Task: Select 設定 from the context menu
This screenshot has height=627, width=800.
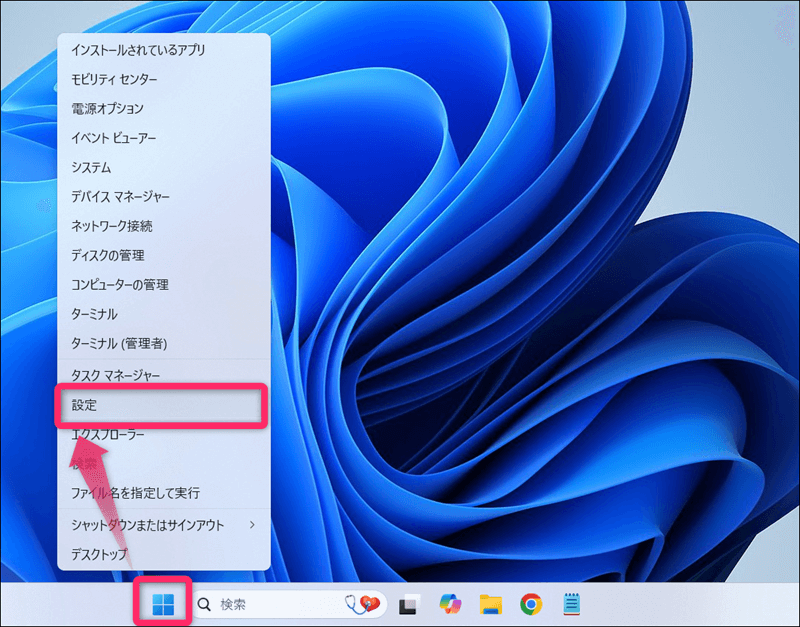Action: (162, 406)
